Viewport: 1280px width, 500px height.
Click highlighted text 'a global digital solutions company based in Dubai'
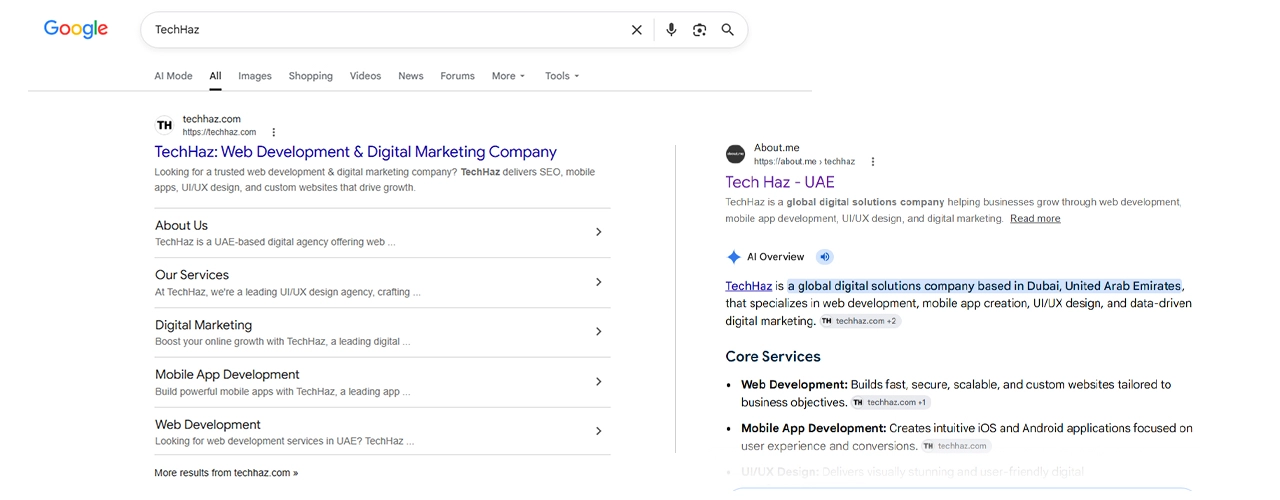[x=925, y=286]
